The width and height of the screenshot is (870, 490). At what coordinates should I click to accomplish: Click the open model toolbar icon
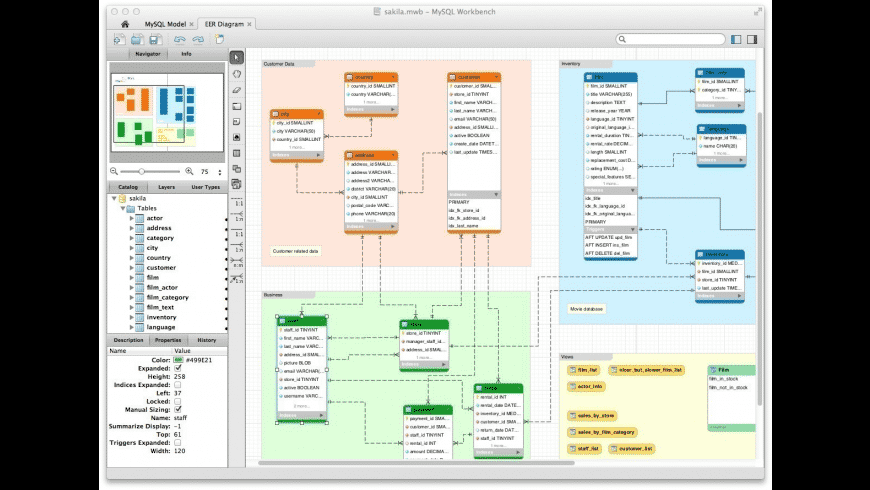point(137,39)
